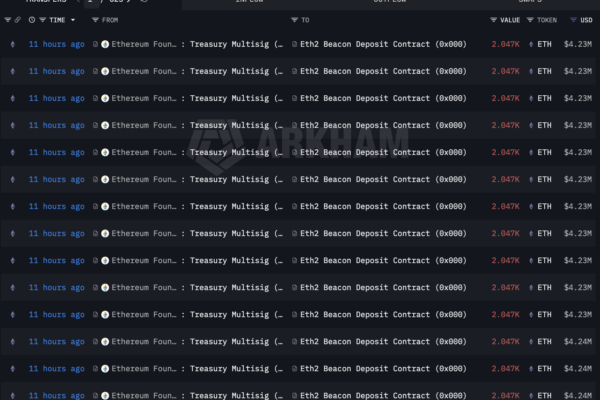Click the clock icon beside the TIME header
Image resolution: width=600 pixels, height=400 pixels.
point(32,19)
